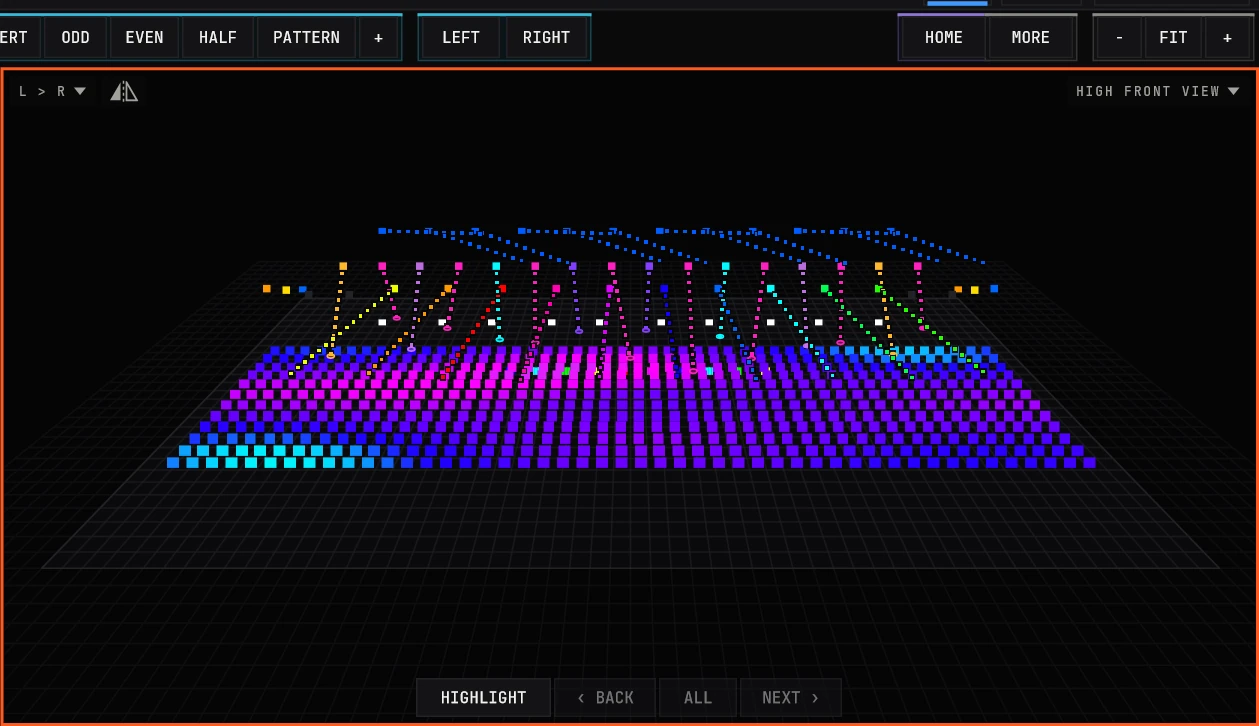
Task: Select HALF of the fixtures
Action: [x=218, y=38]
